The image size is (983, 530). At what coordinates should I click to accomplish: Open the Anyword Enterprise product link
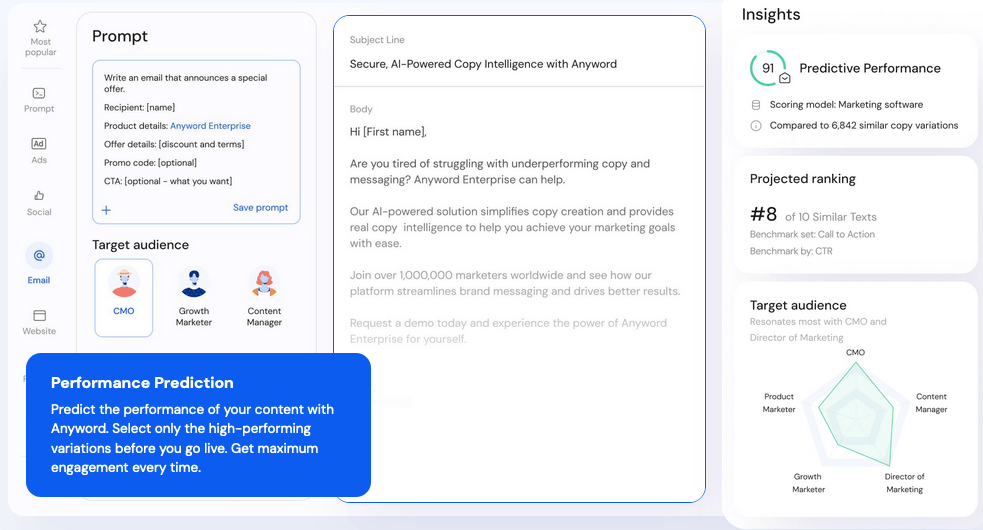(x=210, y=126)
